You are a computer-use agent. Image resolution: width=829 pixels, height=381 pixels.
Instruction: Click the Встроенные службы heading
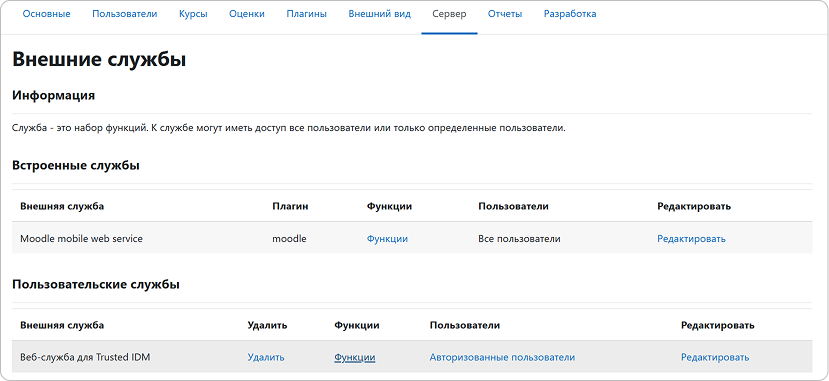pos(76,165)
